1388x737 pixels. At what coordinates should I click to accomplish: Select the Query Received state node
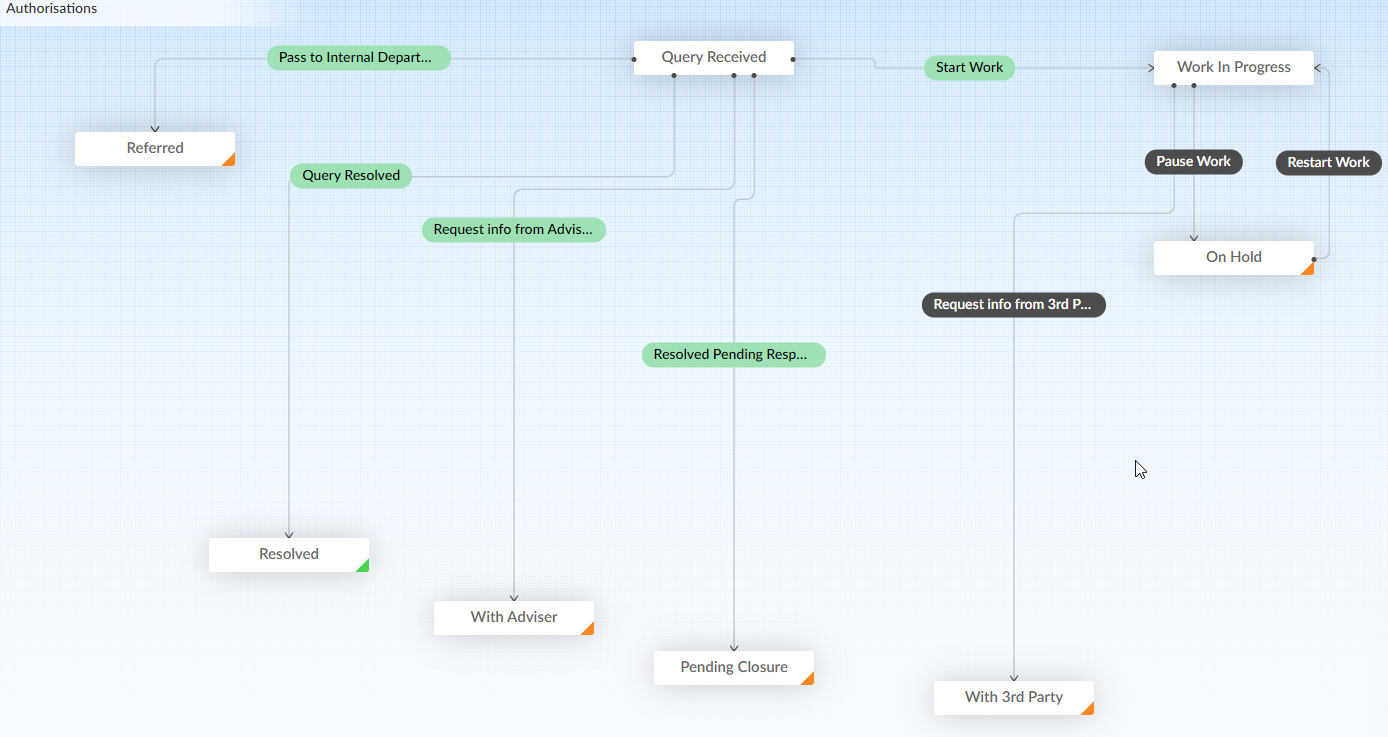tap(714, 57)
